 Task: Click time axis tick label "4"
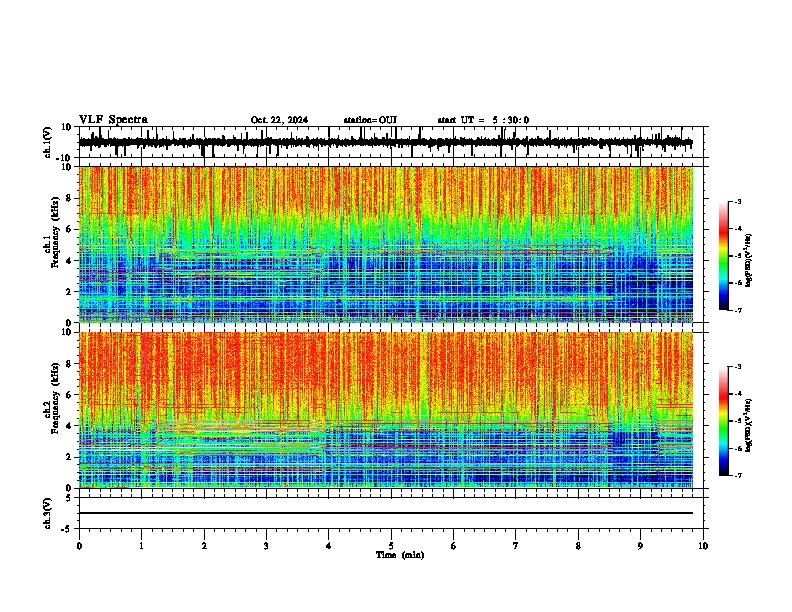tap(329, 546)
